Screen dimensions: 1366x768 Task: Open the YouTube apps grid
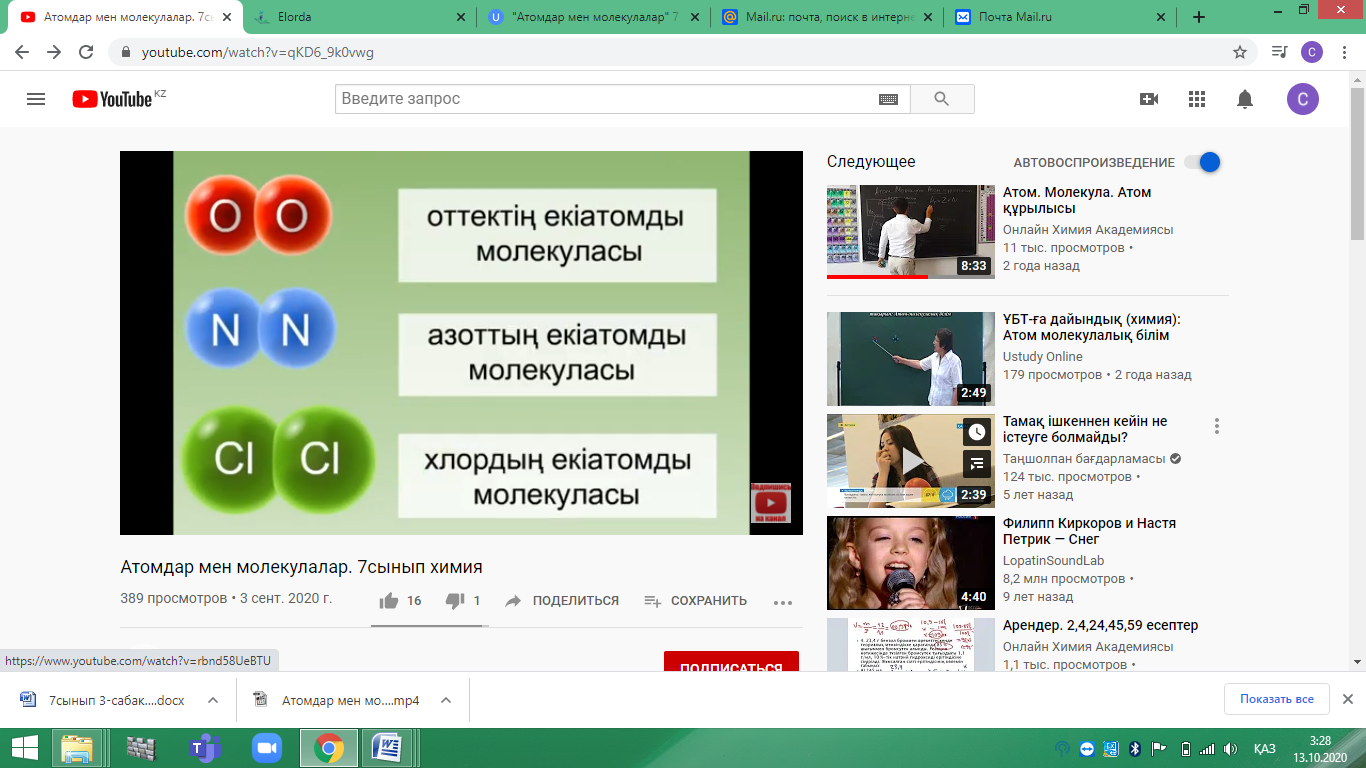click(1197, 99)
